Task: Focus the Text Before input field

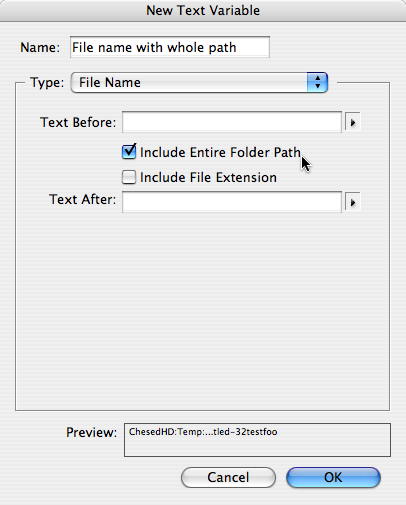Action: pyautogui.click(x=232, y=122)
